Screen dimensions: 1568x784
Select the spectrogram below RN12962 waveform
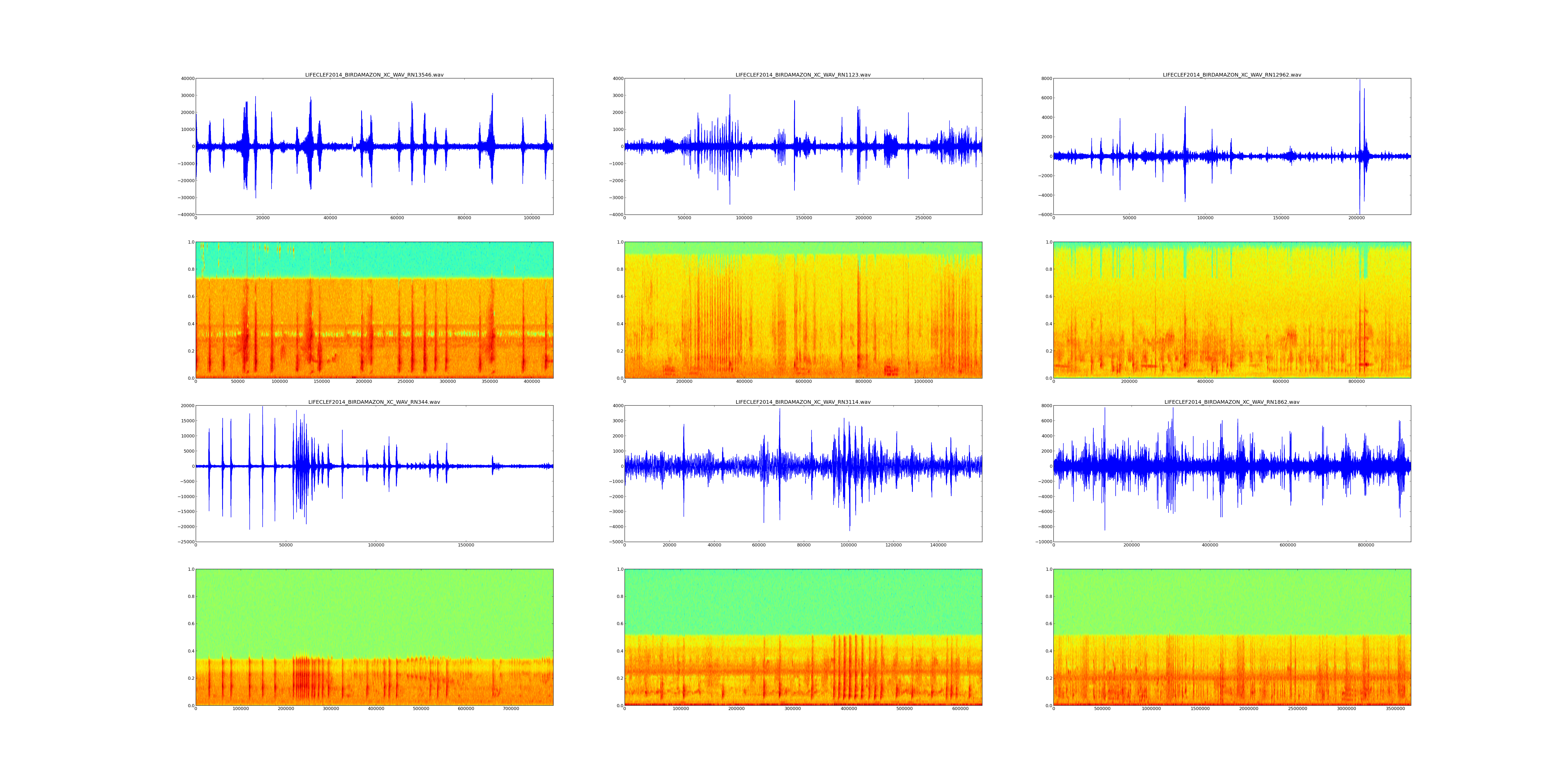click(x=1231, y=310)
